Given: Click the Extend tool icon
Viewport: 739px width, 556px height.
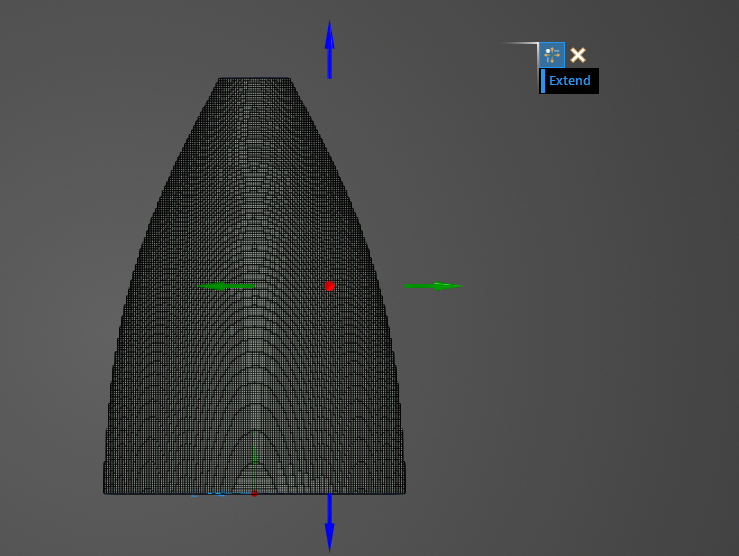Looking at the screenshot, I should (x=552, y=55).
